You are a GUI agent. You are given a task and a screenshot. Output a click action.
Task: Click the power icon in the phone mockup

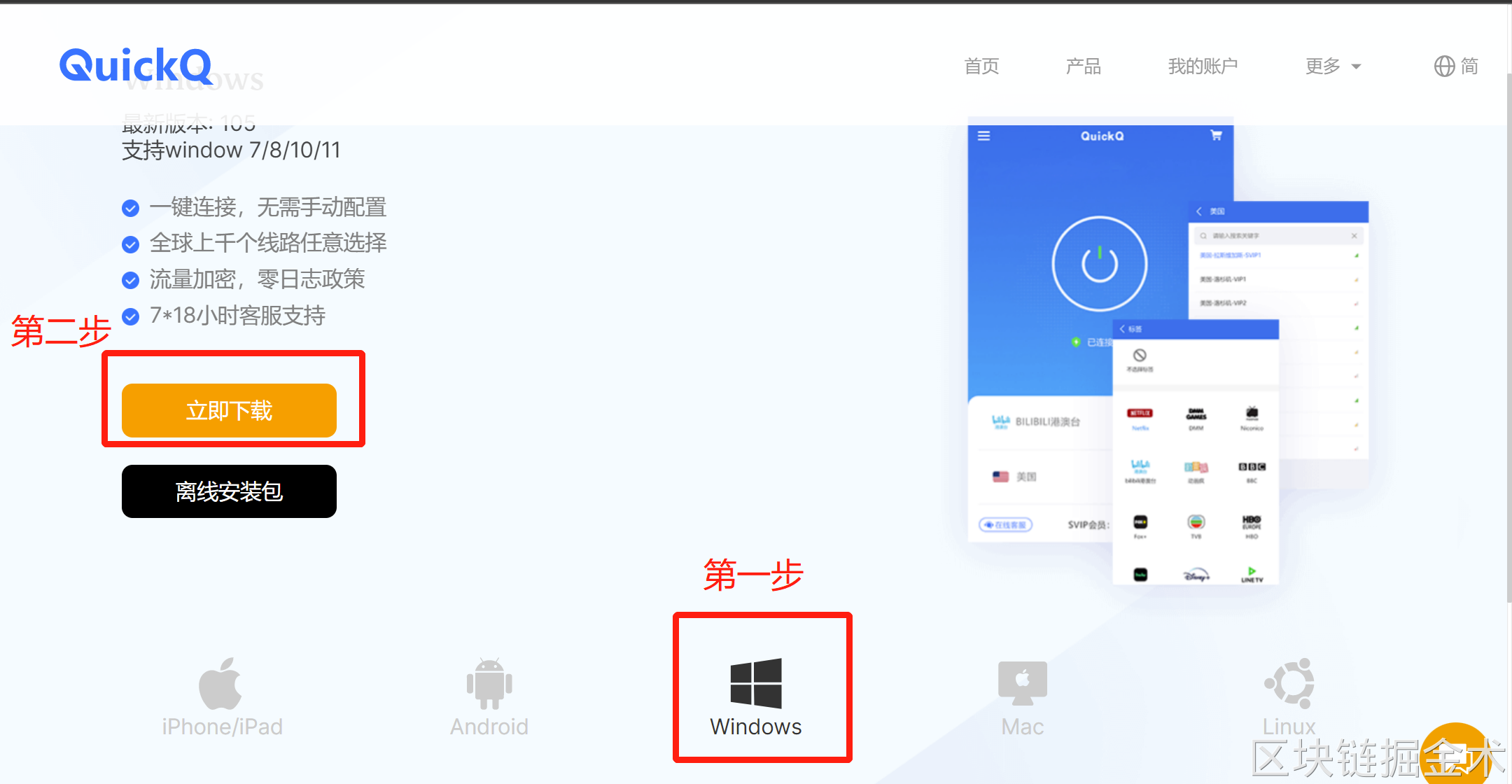[1100, 264]
